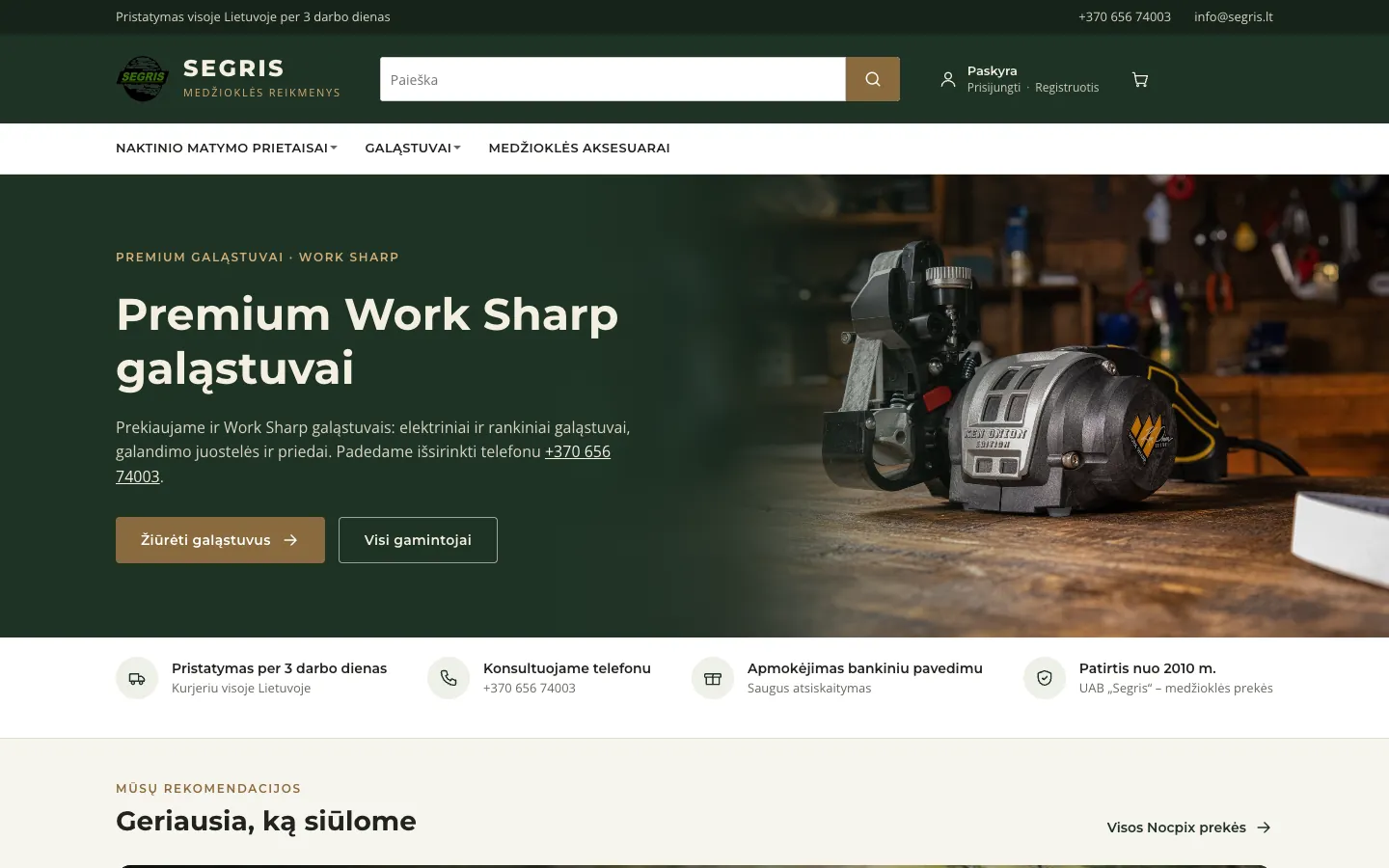Open Medžioklės aksesuarai menu item
This screenshot has width=1389, height=868.
580,148
